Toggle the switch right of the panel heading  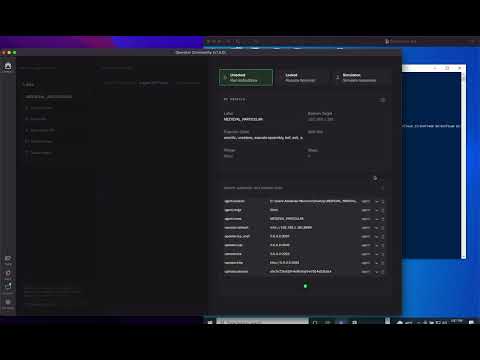pyautogui.click(x=382, y=100)
